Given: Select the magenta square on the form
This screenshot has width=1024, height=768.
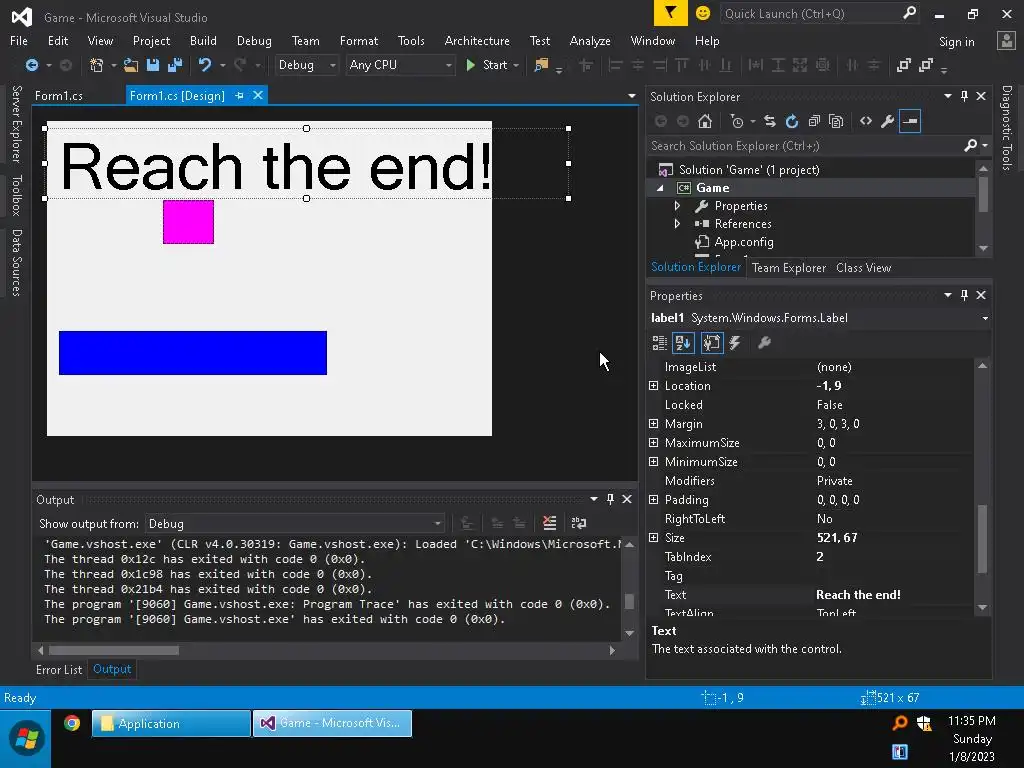Looking at the screenshot, I should click(x=188, y=222).
